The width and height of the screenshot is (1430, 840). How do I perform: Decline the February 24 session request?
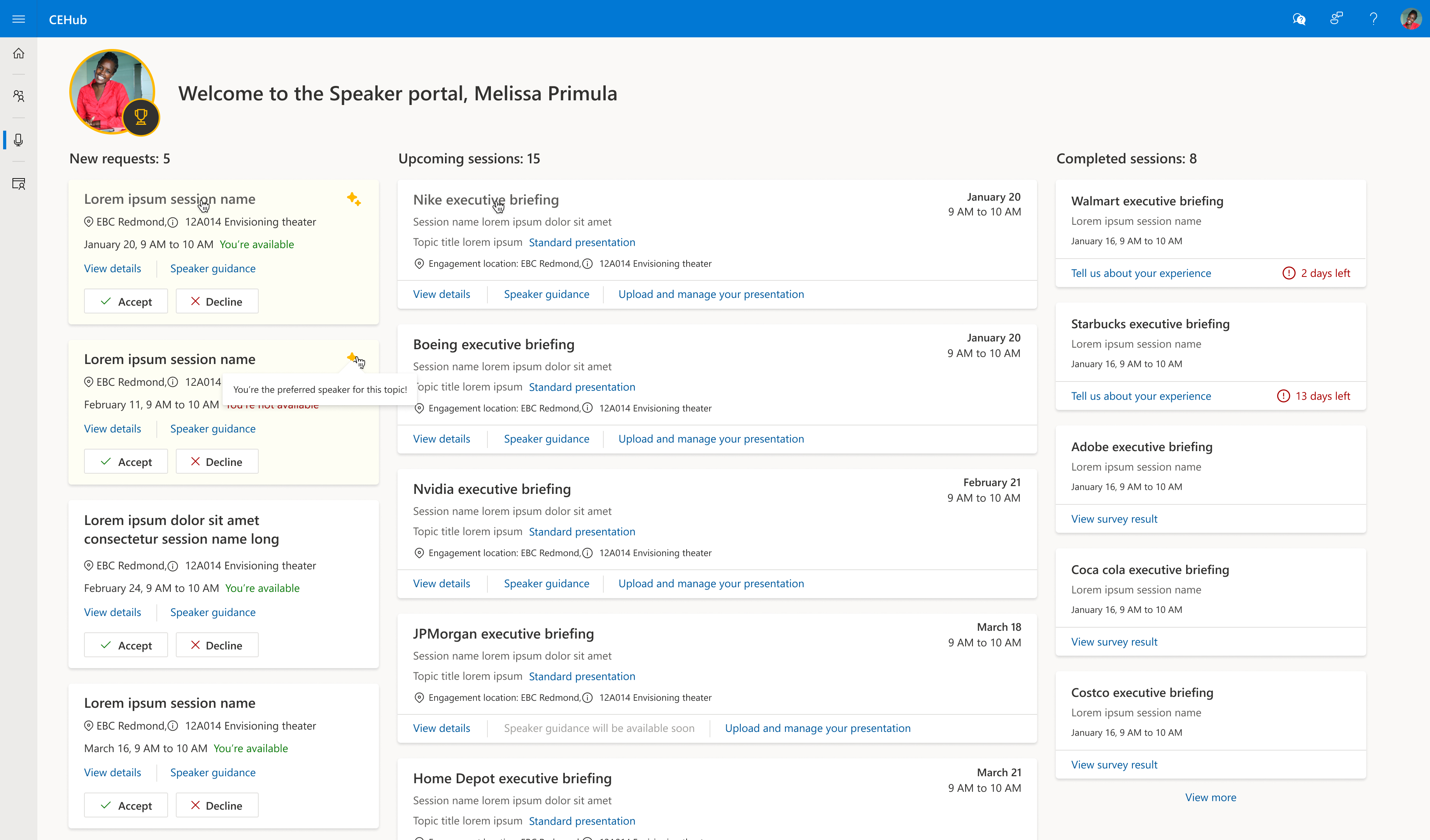click(217, 645)
